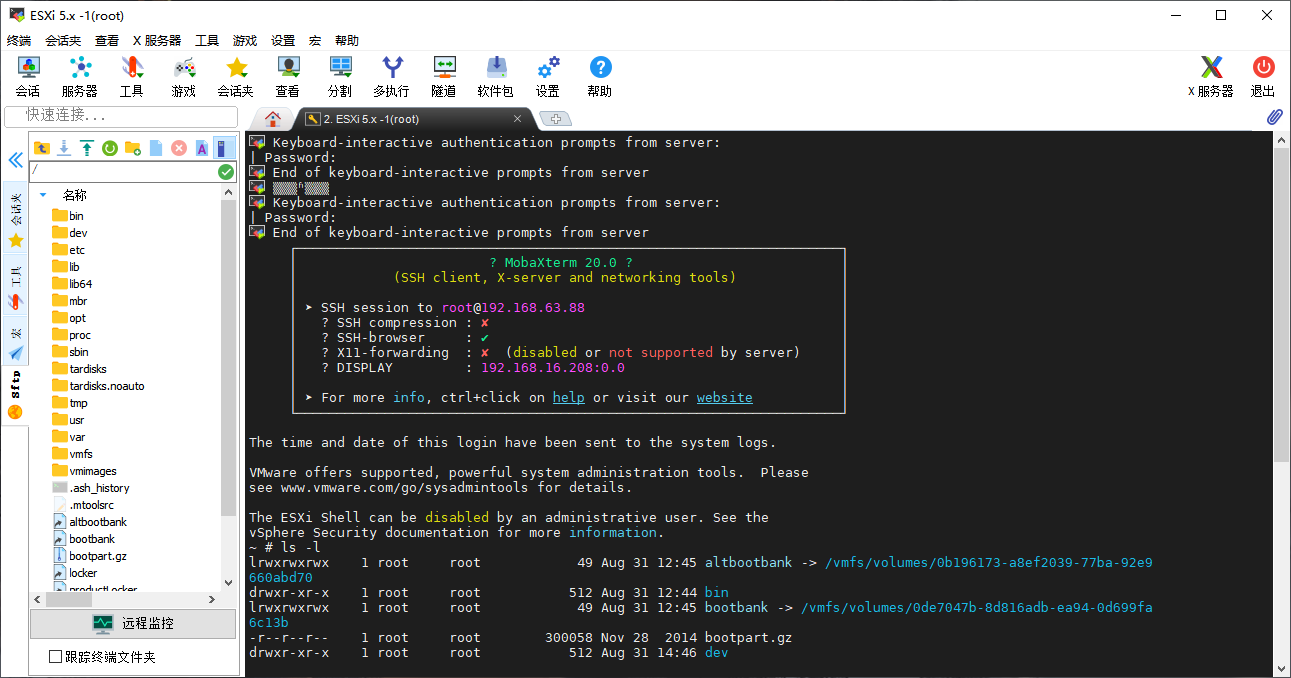Click the upload to current folder SFTP icon
Screen dimensions: 1291x678
click(87, 148)
